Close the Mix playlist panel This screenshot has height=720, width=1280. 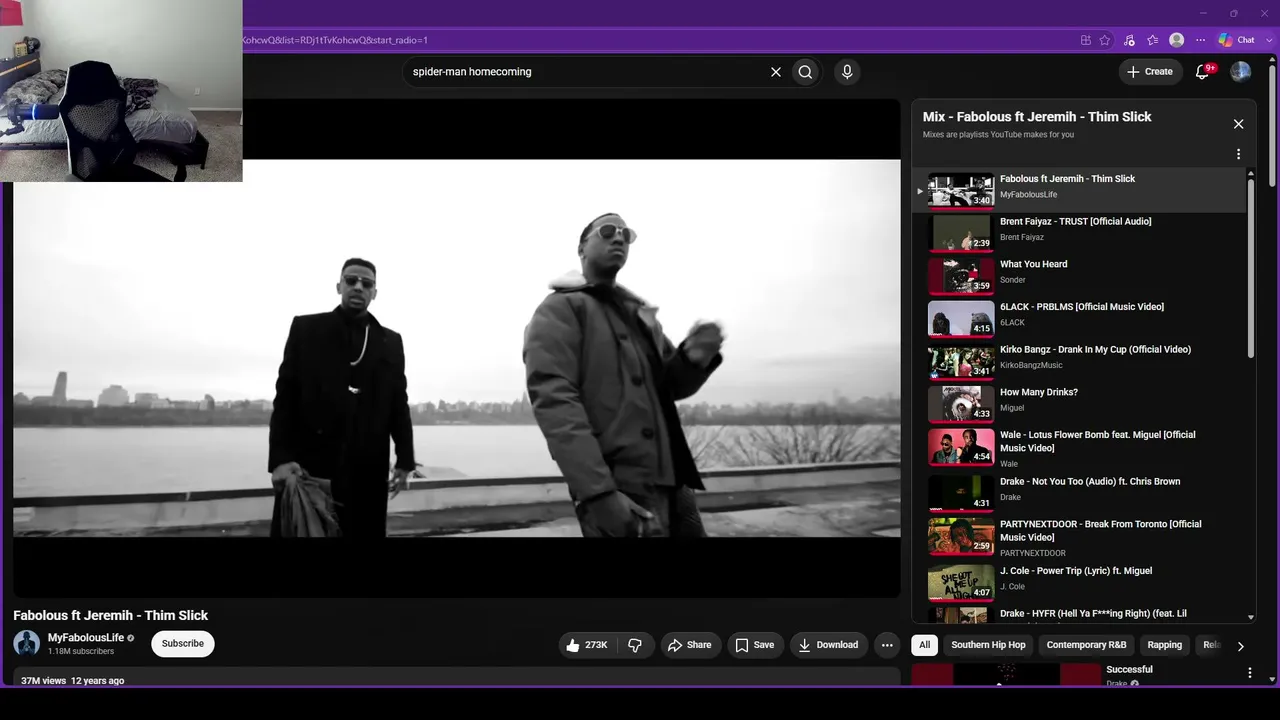[1238, 124]
